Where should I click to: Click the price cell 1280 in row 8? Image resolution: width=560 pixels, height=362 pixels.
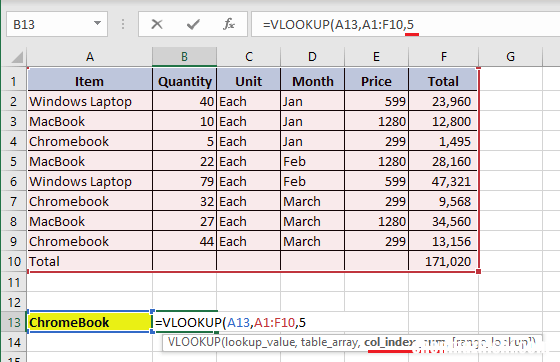376,221
